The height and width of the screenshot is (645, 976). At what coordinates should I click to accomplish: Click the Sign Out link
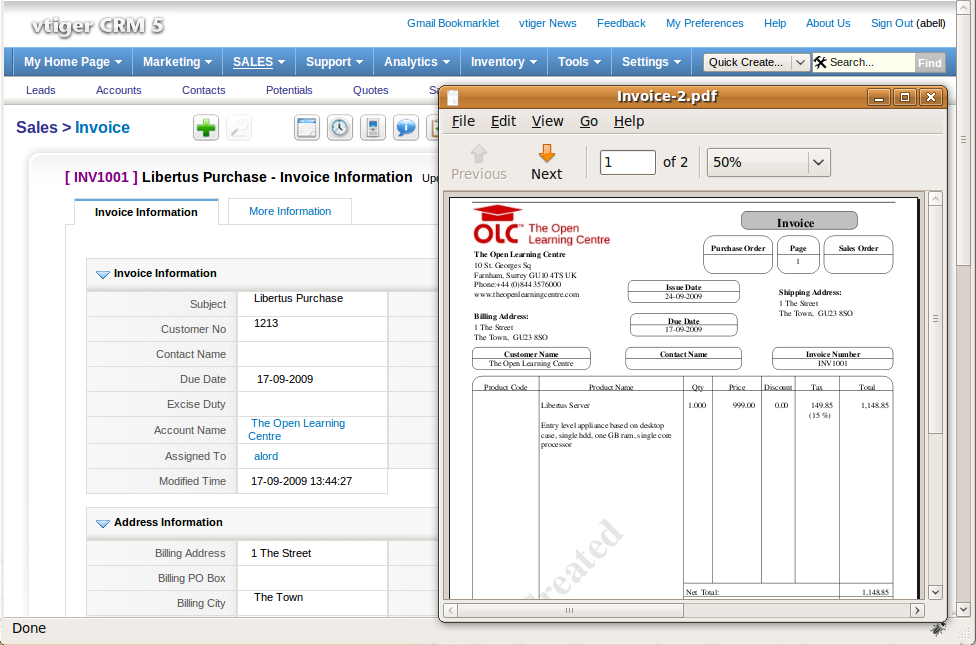pos(892,23)
